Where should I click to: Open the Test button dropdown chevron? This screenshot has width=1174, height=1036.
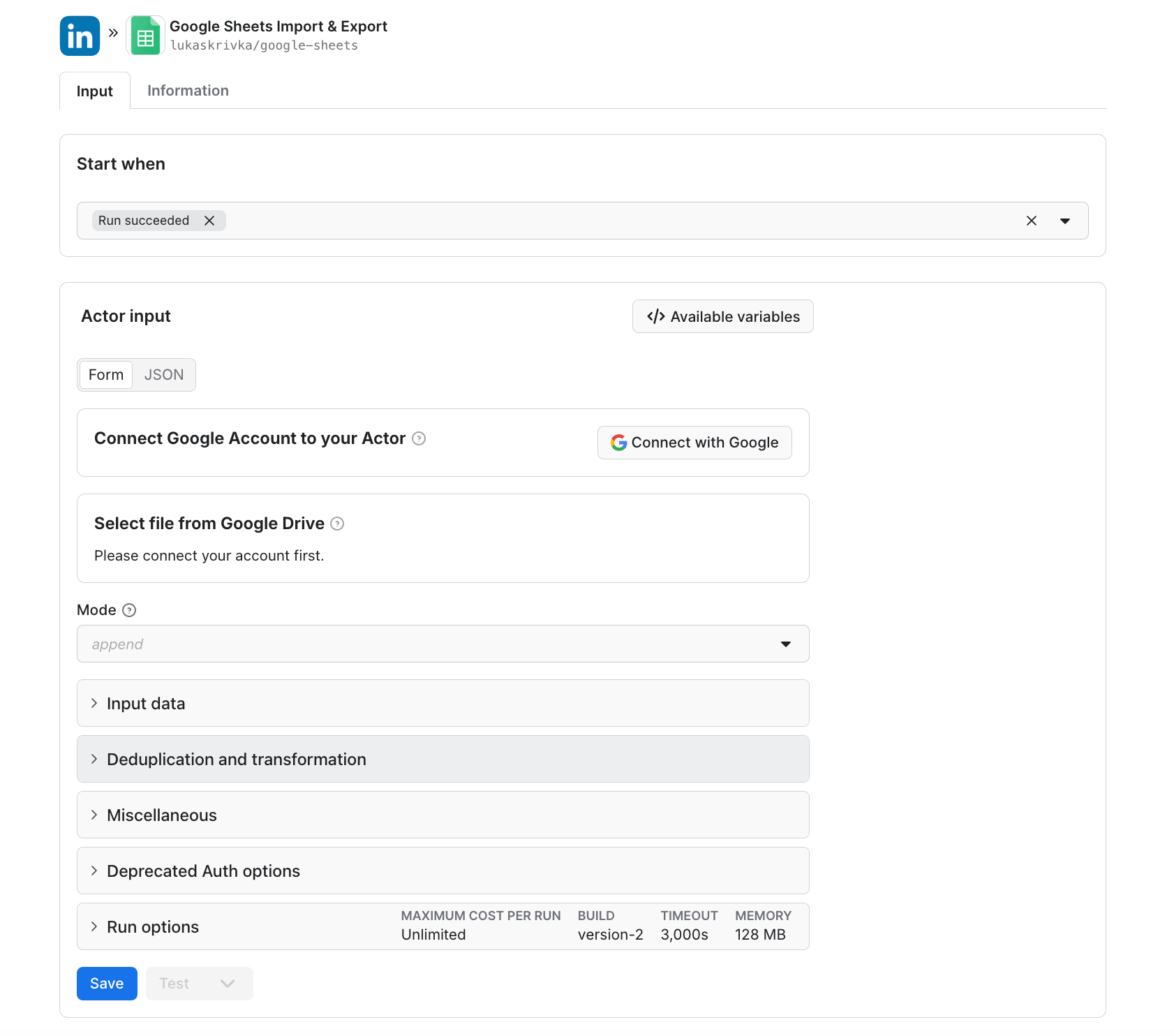[228, 984]
